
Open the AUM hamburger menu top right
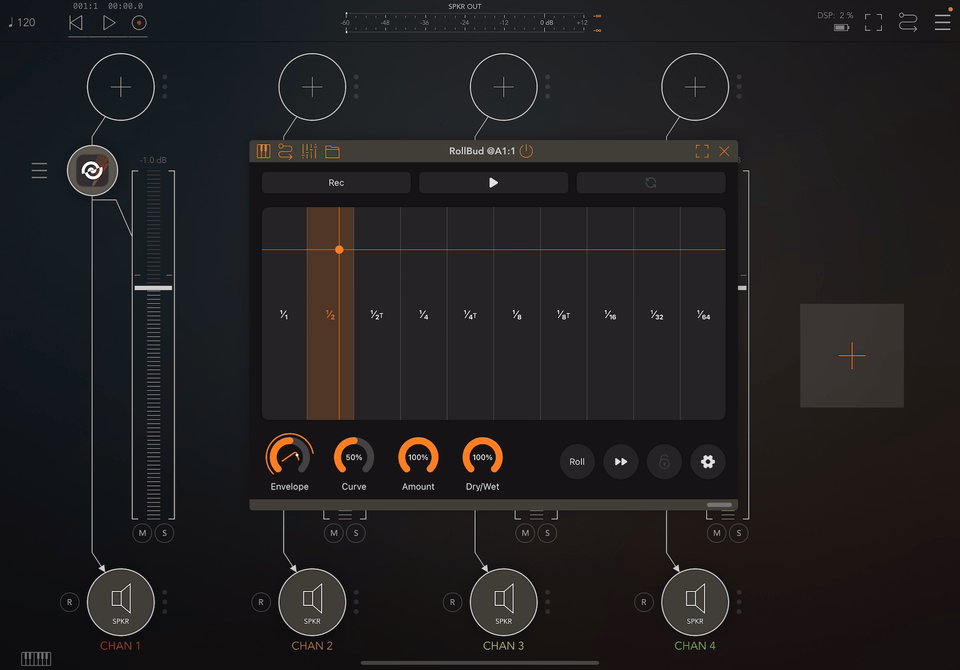coord(942,20)
